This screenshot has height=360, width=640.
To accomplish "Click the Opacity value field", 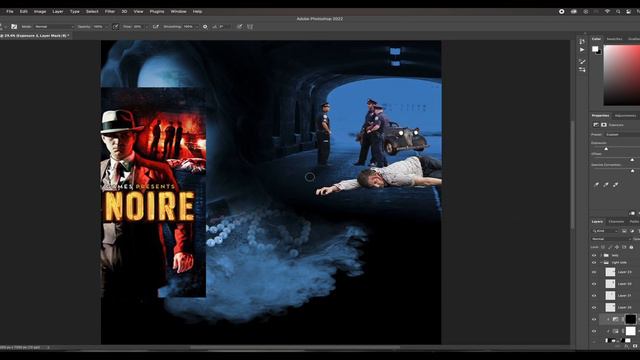I will pyautogui.click(x=98, y=27).
